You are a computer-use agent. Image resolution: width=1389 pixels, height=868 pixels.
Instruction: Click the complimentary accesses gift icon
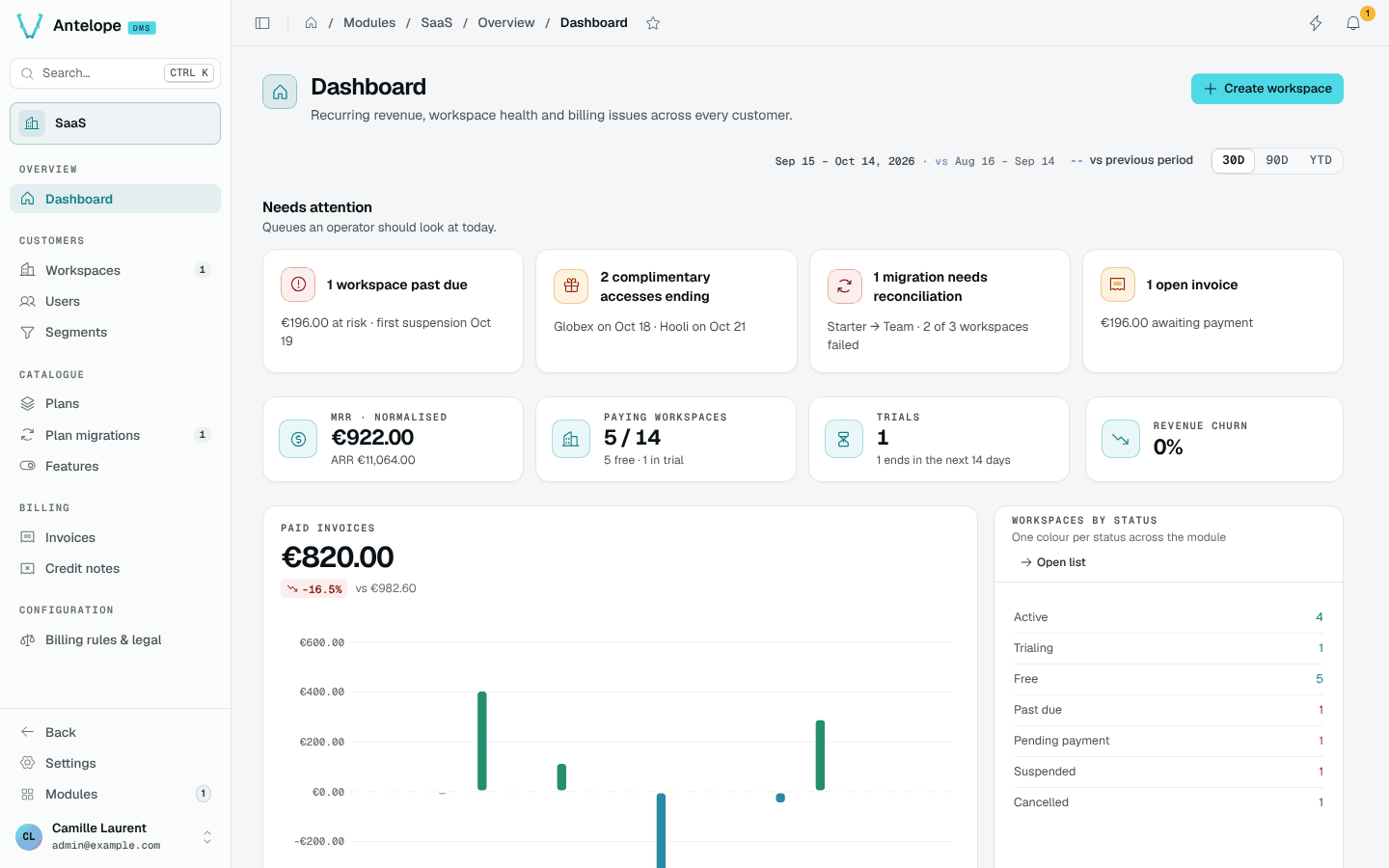point(571,286)
